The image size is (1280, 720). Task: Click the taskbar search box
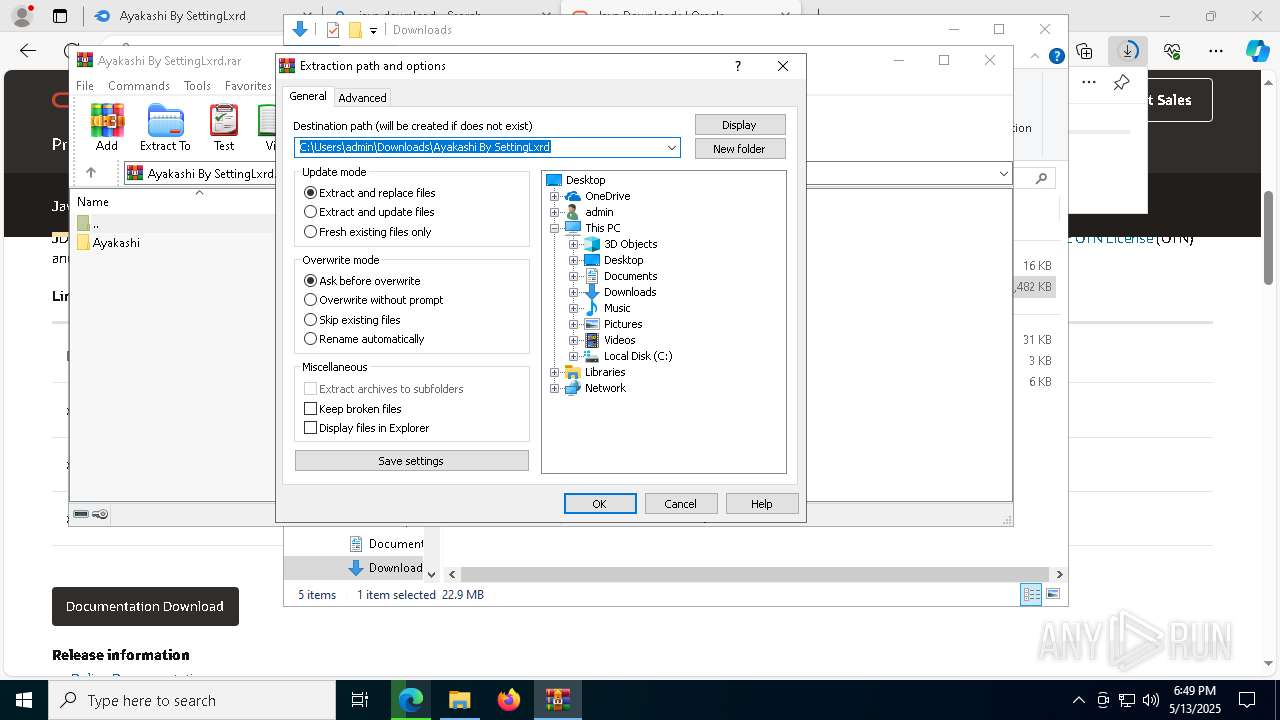192,700
